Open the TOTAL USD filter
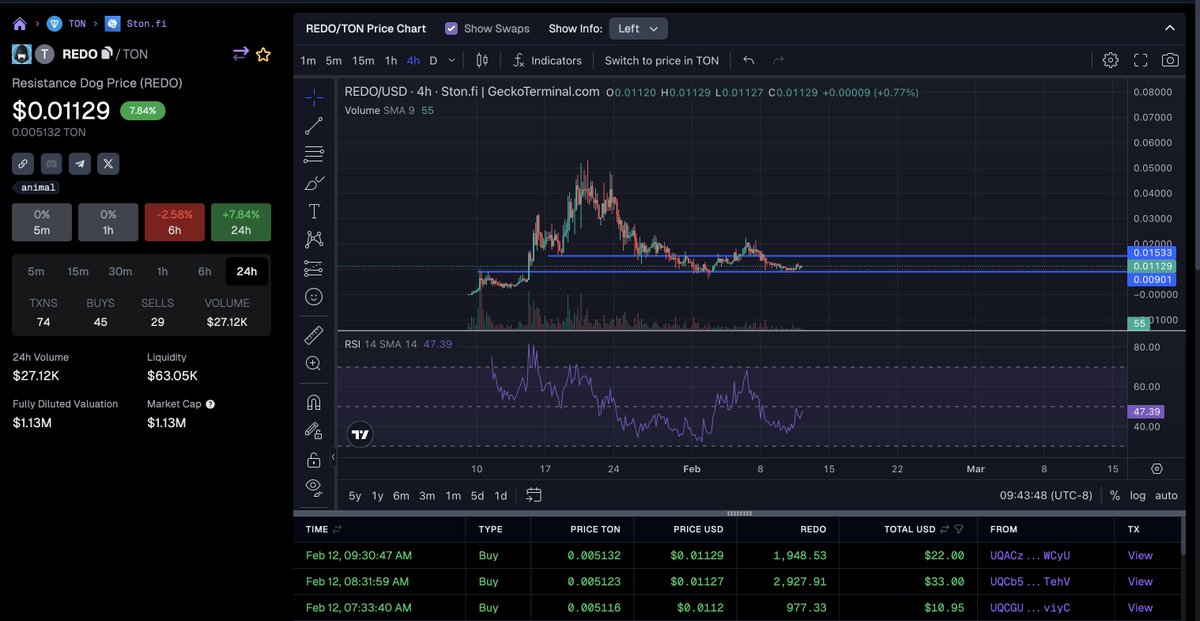1200x621 pixels. 959,529
